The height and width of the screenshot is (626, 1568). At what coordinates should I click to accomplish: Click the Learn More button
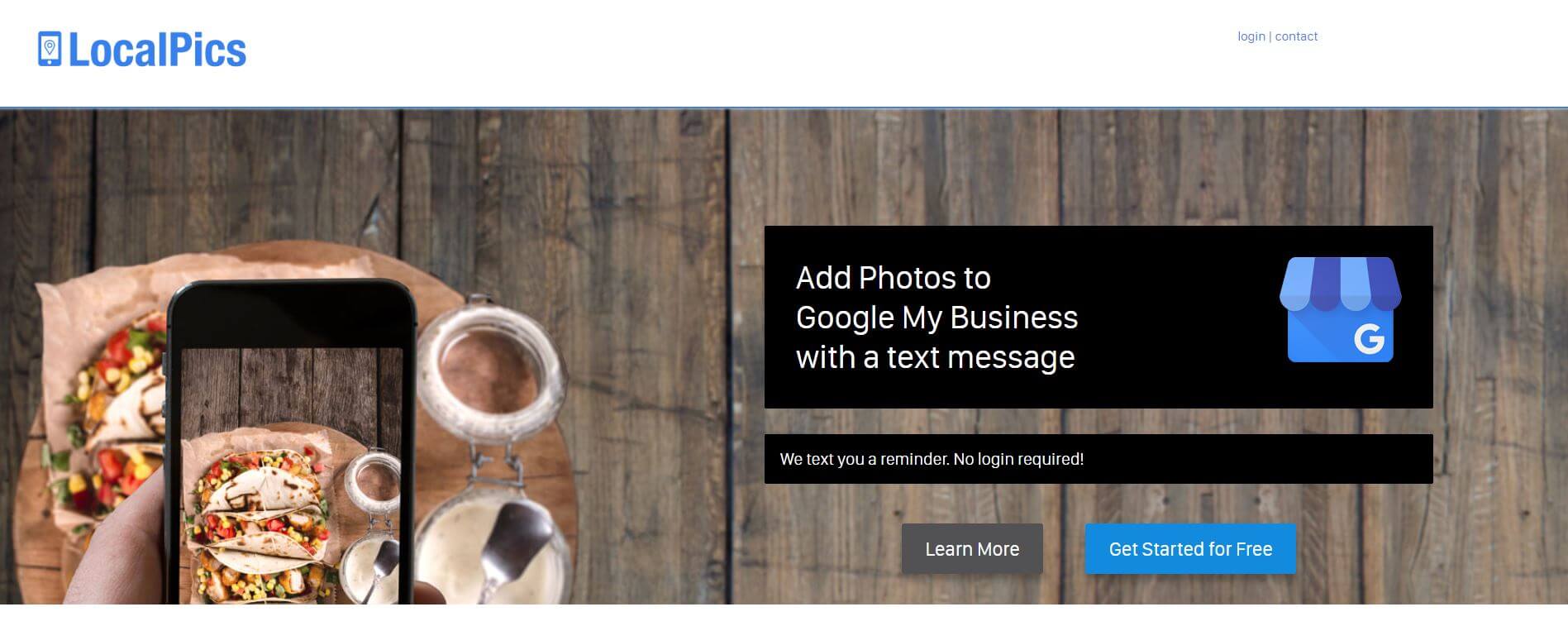click(x=972, y=548)
